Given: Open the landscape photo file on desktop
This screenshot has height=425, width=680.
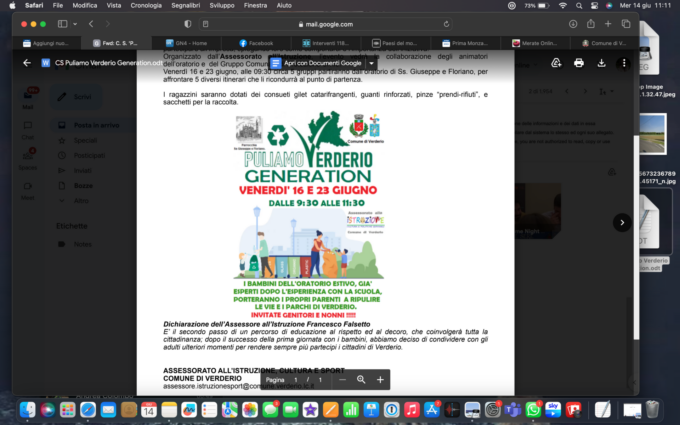Looking at the screenshot, I should (x=652, y=134).
